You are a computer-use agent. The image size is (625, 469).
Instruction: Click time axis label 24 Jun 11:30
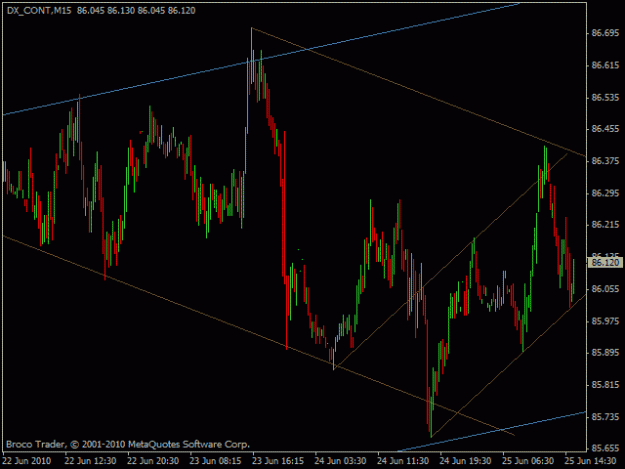[403, 461]
